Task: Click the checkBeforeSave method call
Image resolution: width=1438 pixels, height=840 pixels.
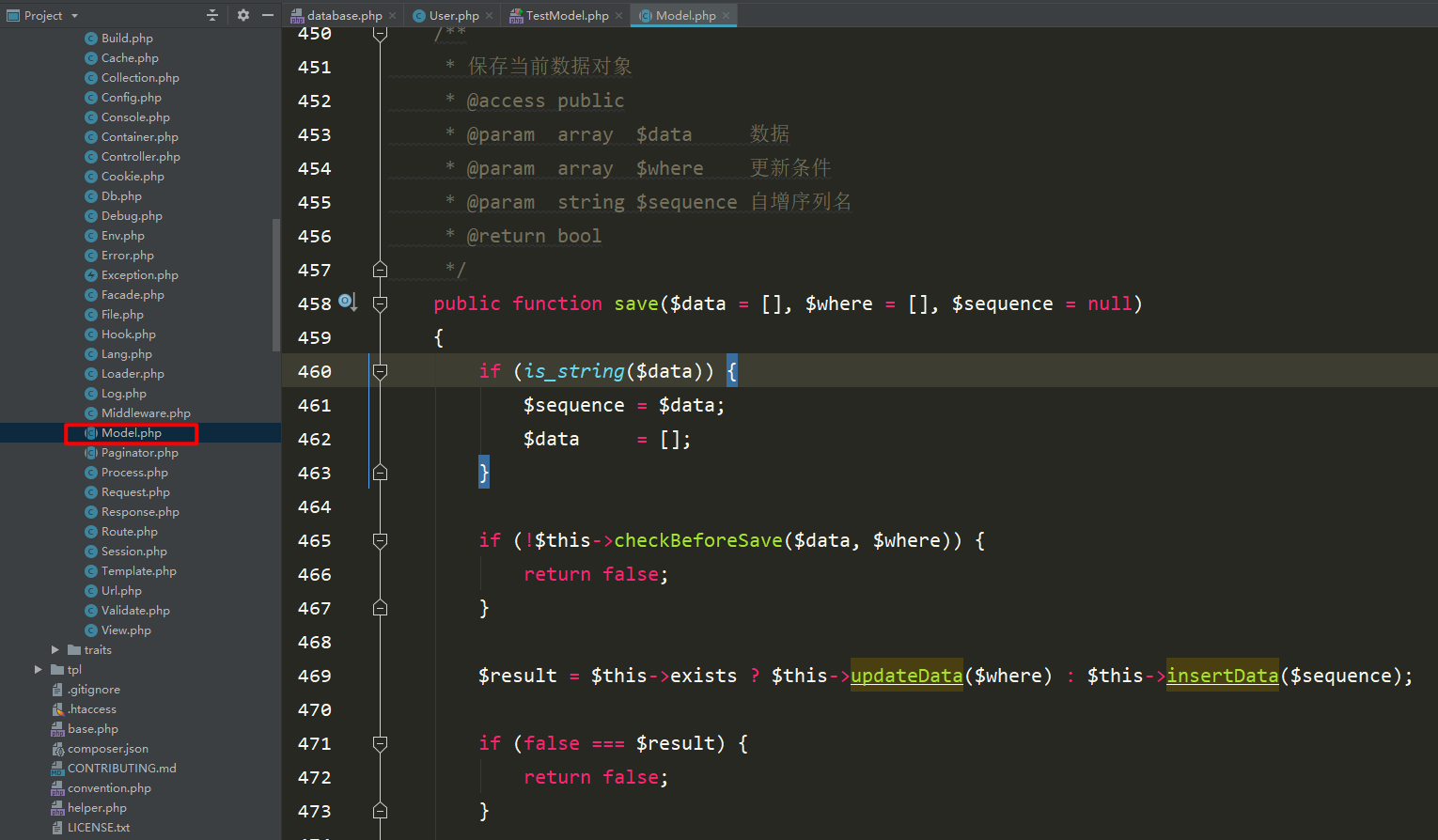Action: (698, 540)
